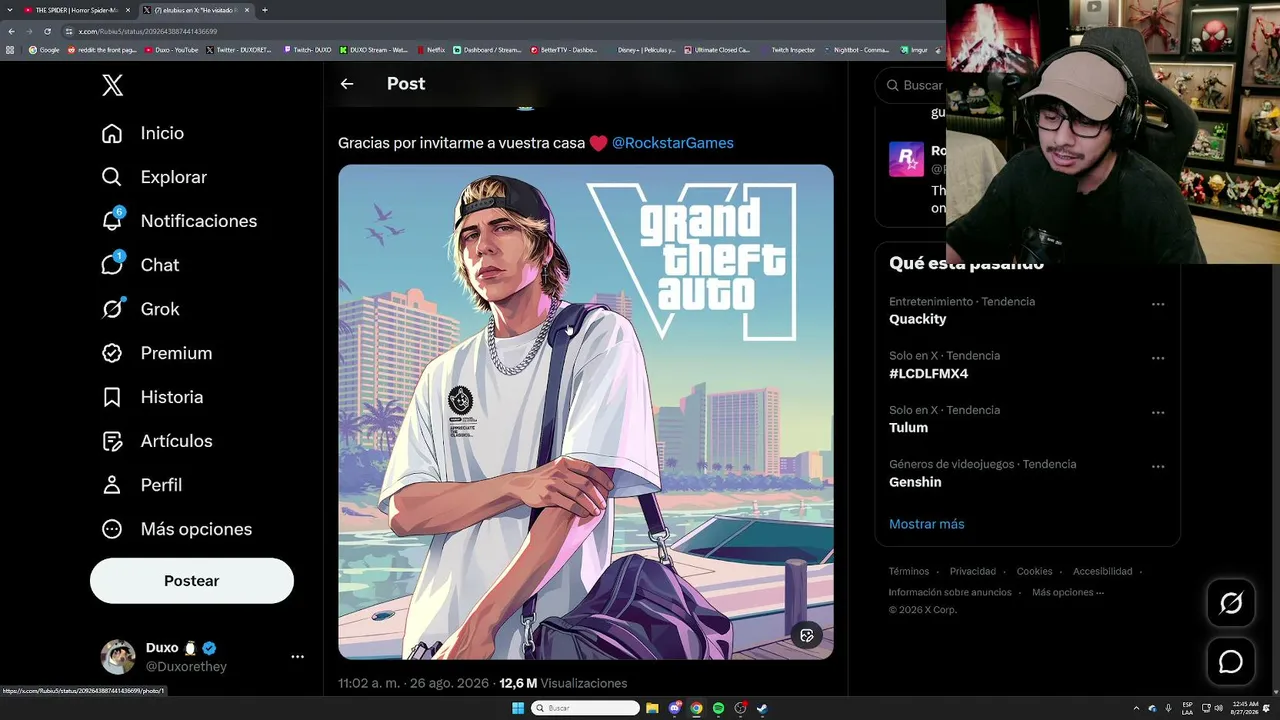Click the image edit icon on photo
Screen dimensions: 1280x720
pyautogui.click(x=807, y=635)
